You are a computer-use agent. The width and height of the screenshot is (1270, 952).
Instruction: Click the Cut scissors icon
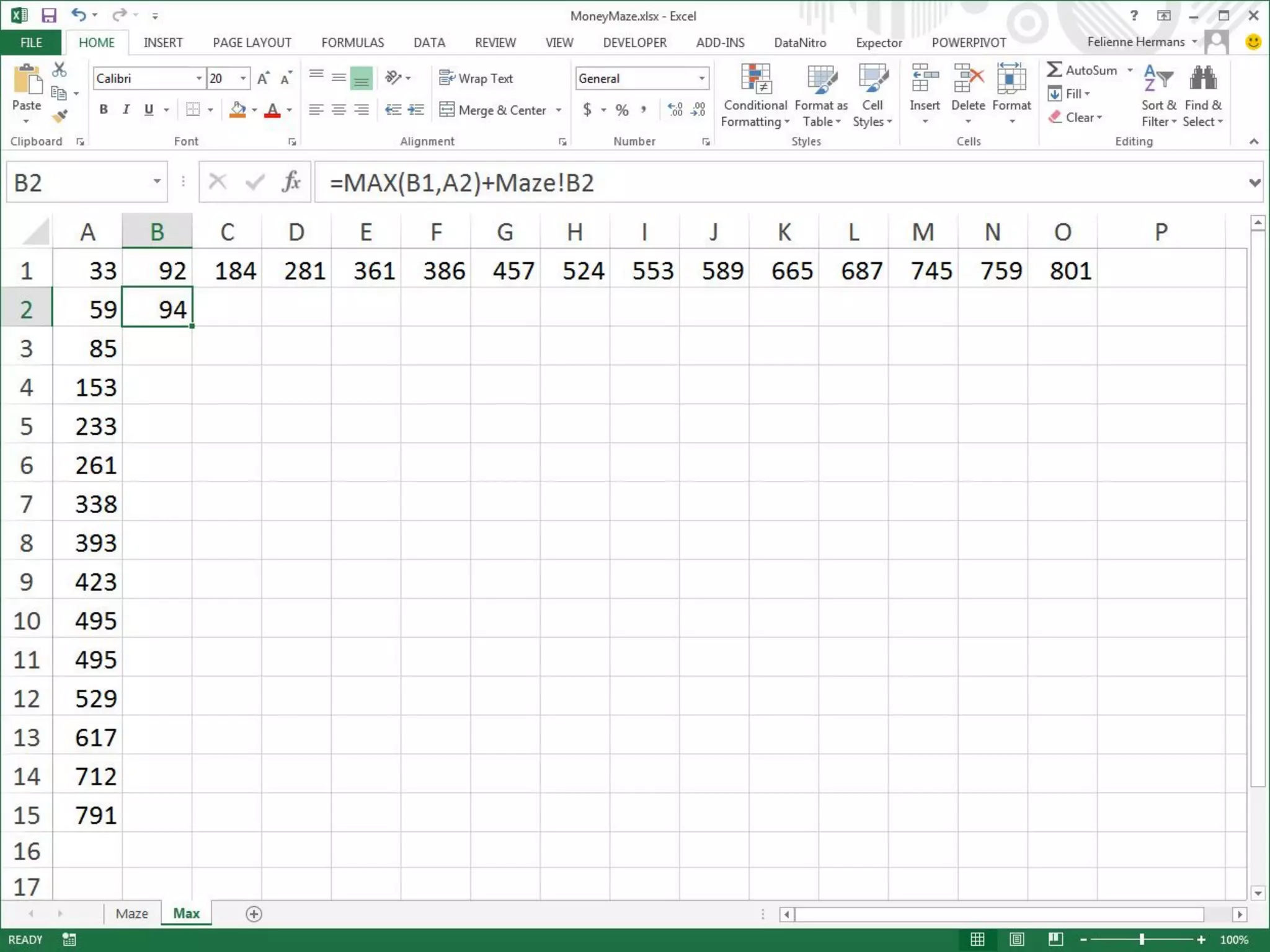(59, 69)
